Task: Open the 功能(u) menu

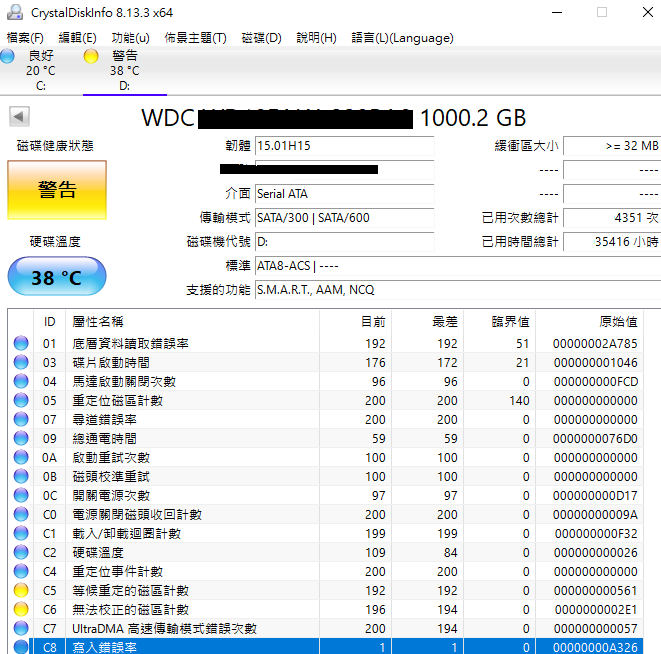Action: click(x=130, y=38)
